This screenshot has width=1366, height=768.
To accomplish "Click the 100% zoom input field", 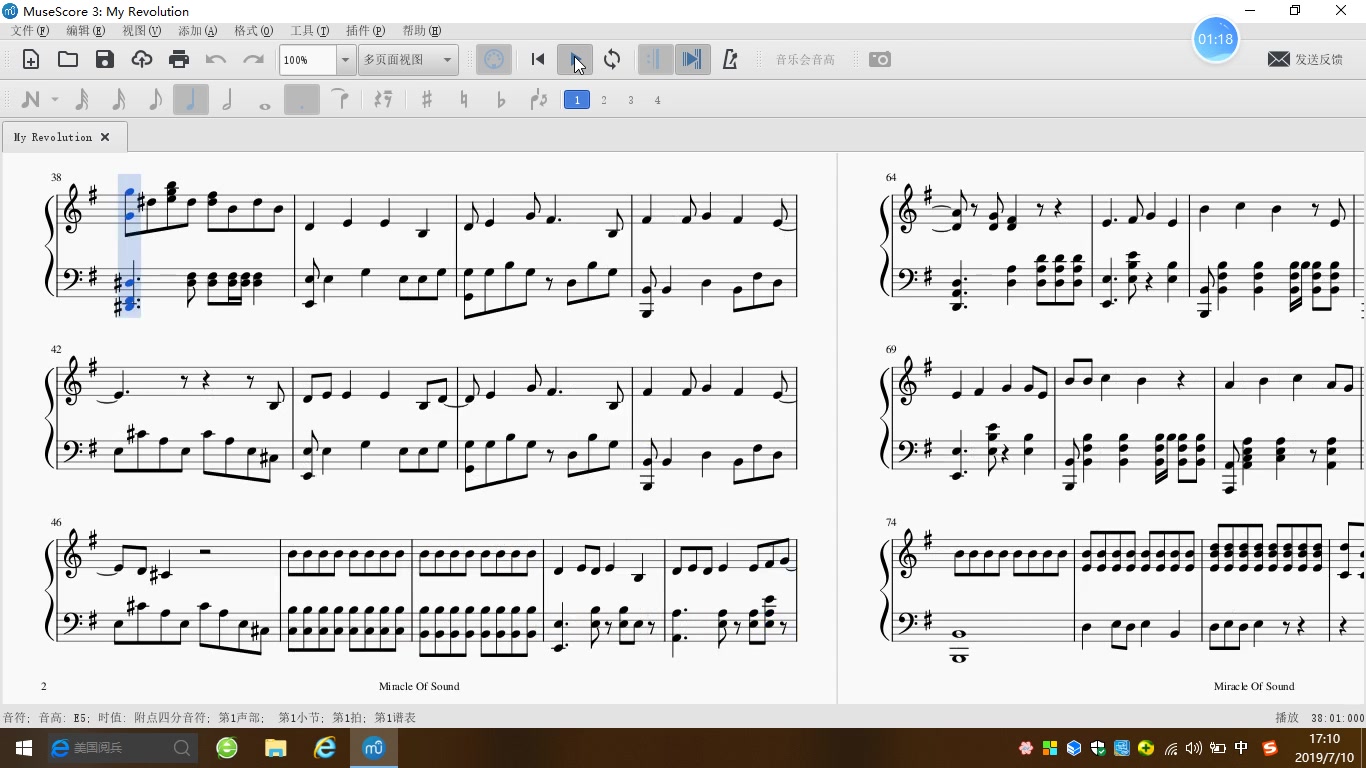I will click(307, 60).
